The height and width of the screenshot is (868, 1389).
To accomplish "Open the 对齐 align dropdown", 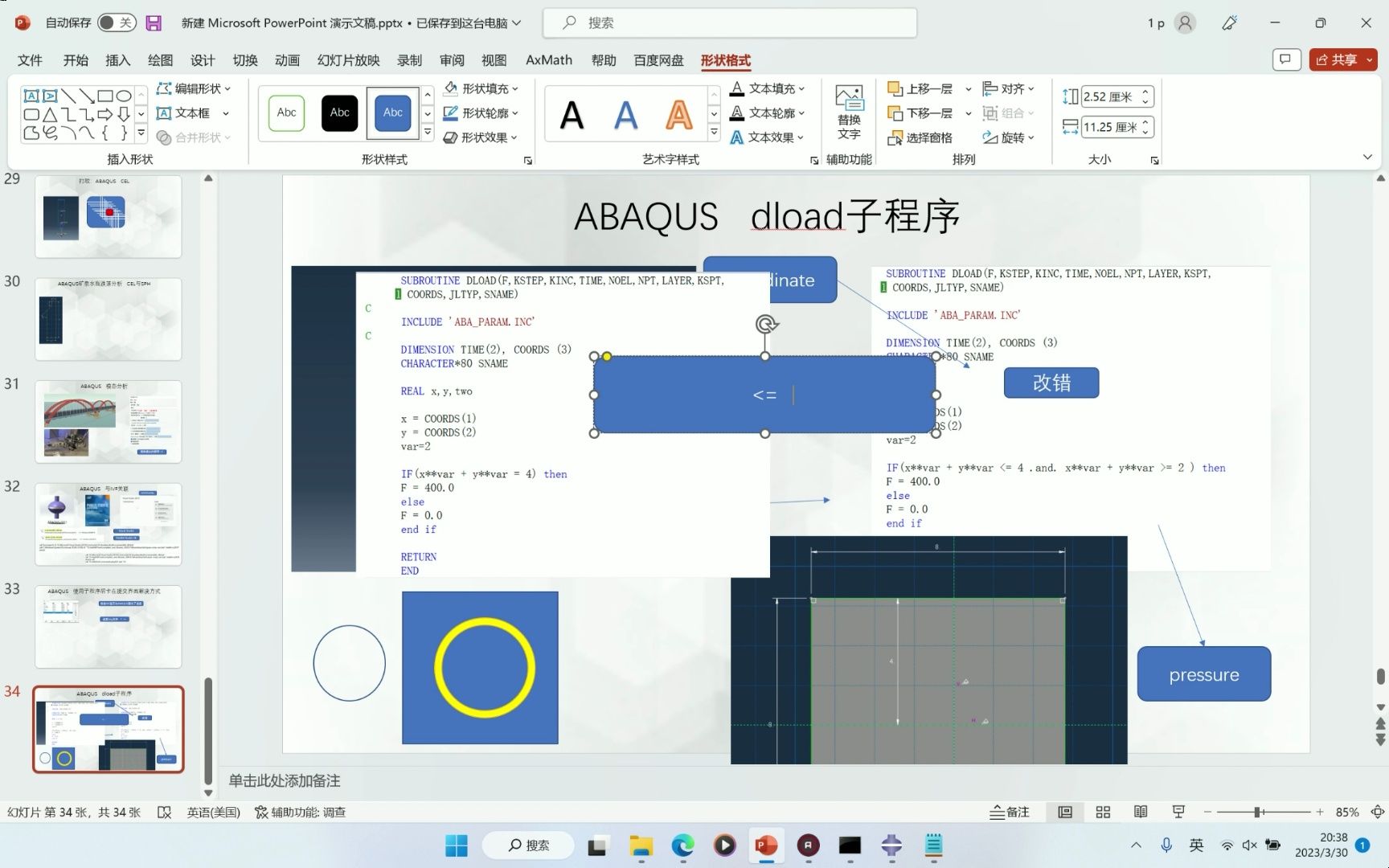I will 1009,88.
